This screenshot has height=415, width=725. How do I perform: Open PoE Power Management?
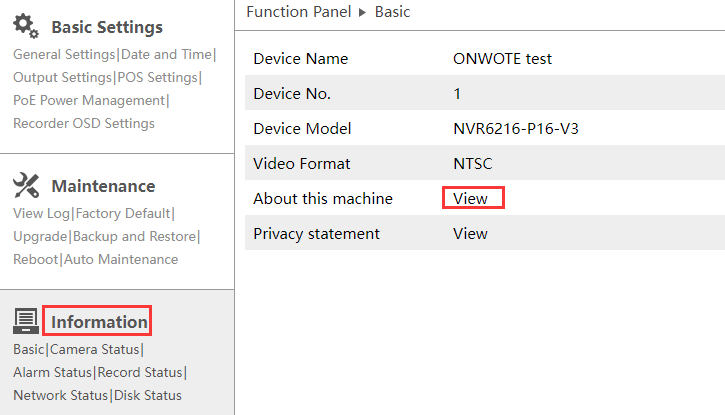coord(88,100)
